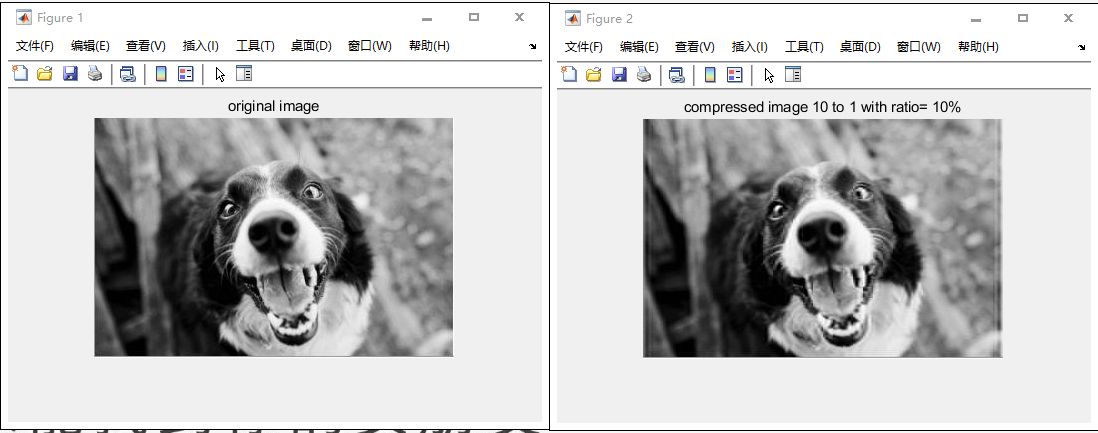1098x433 pixels.
Task: Insert Colorbar icon in Figure 2 toolbar
Action: [x=710, y=75]
